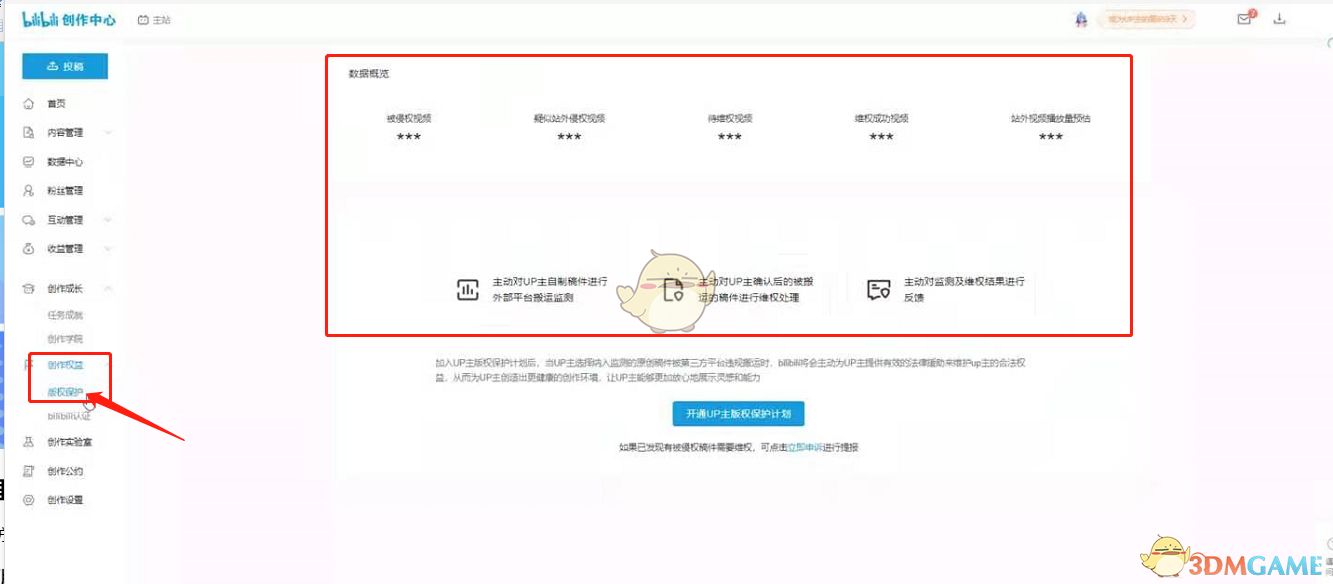Click the 创作设置 gear icon
This screenshot has width=1333, height=584.
click(x=29, y=500)
